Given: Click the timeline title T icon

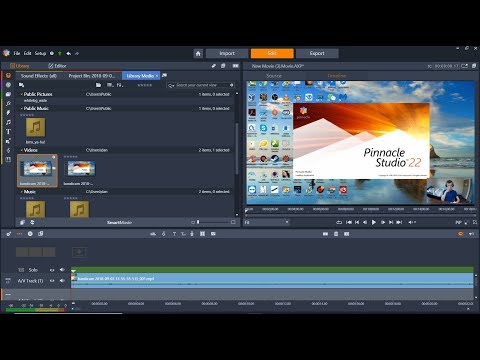Looking at the screenshot, I should pos(174,234).
